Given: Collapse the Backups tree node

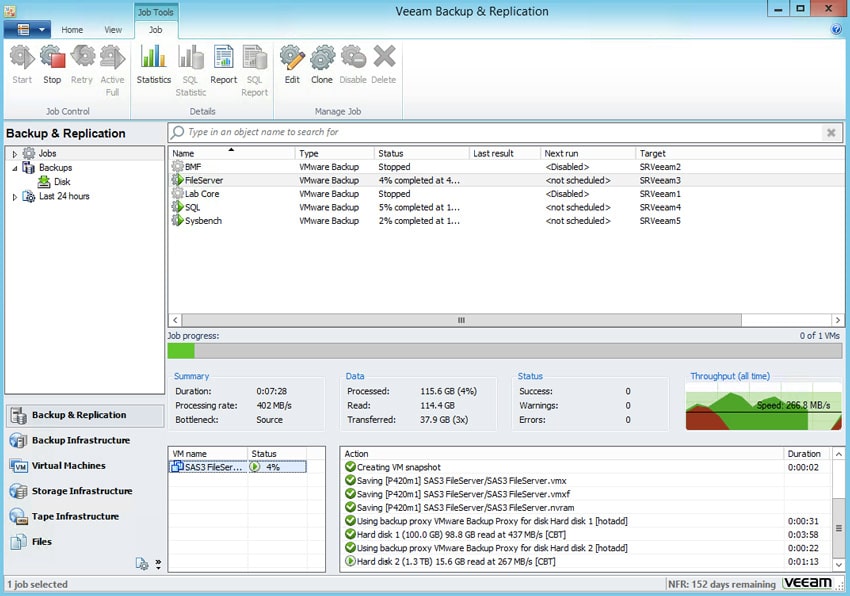Looking at the screenshot, I should click(14, 168).
